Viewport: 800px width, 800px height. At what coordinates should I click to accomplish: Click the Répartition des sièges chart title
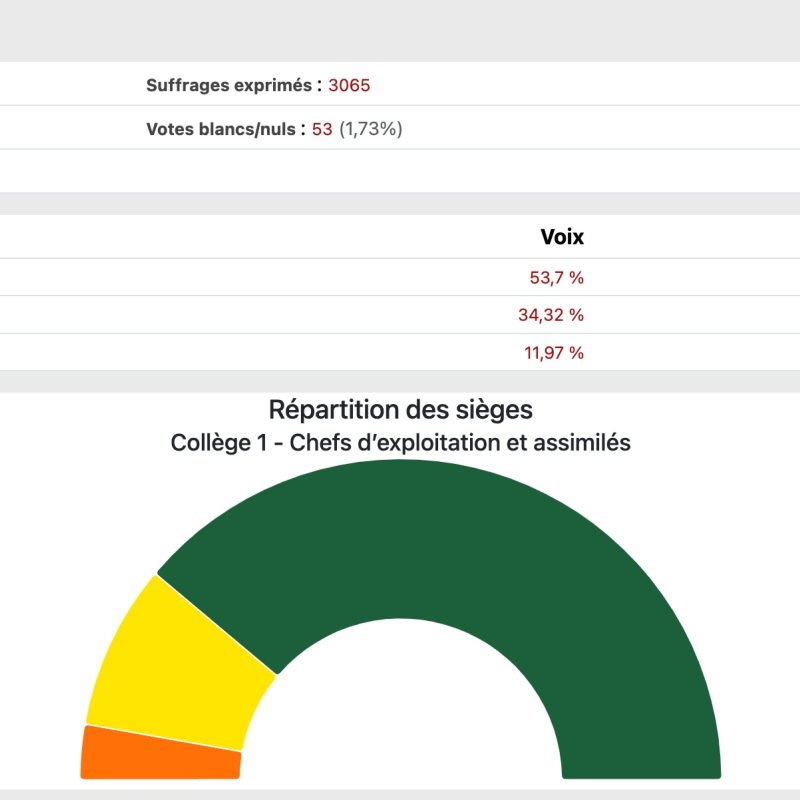(400, 409)
